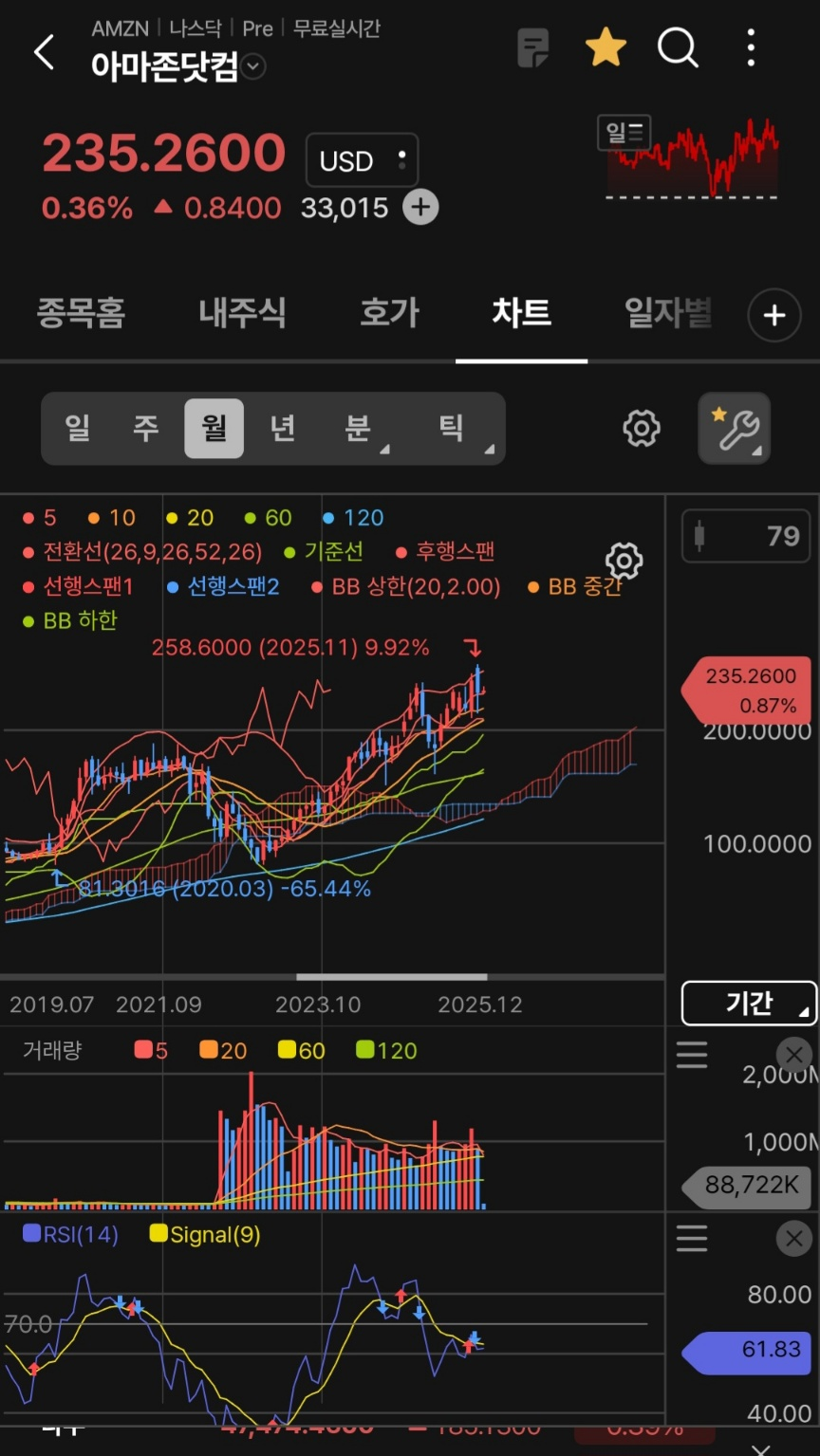The width and height of the screenshot is (820, 1456).
Task: Tap the chart horizontal scrollbar thumb
Action: click(392, 976)
